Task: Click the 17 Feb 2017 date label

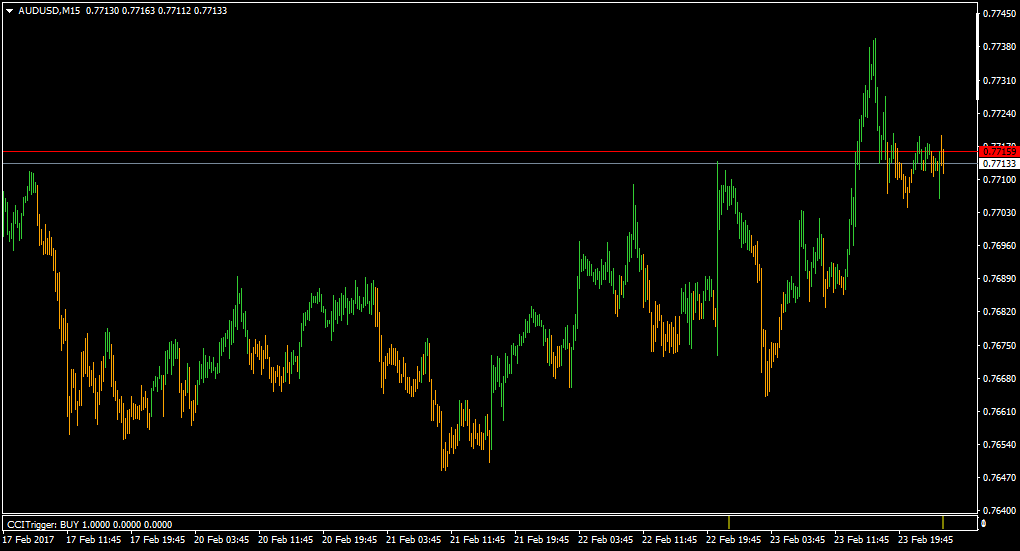Action: tap(29, 540)
